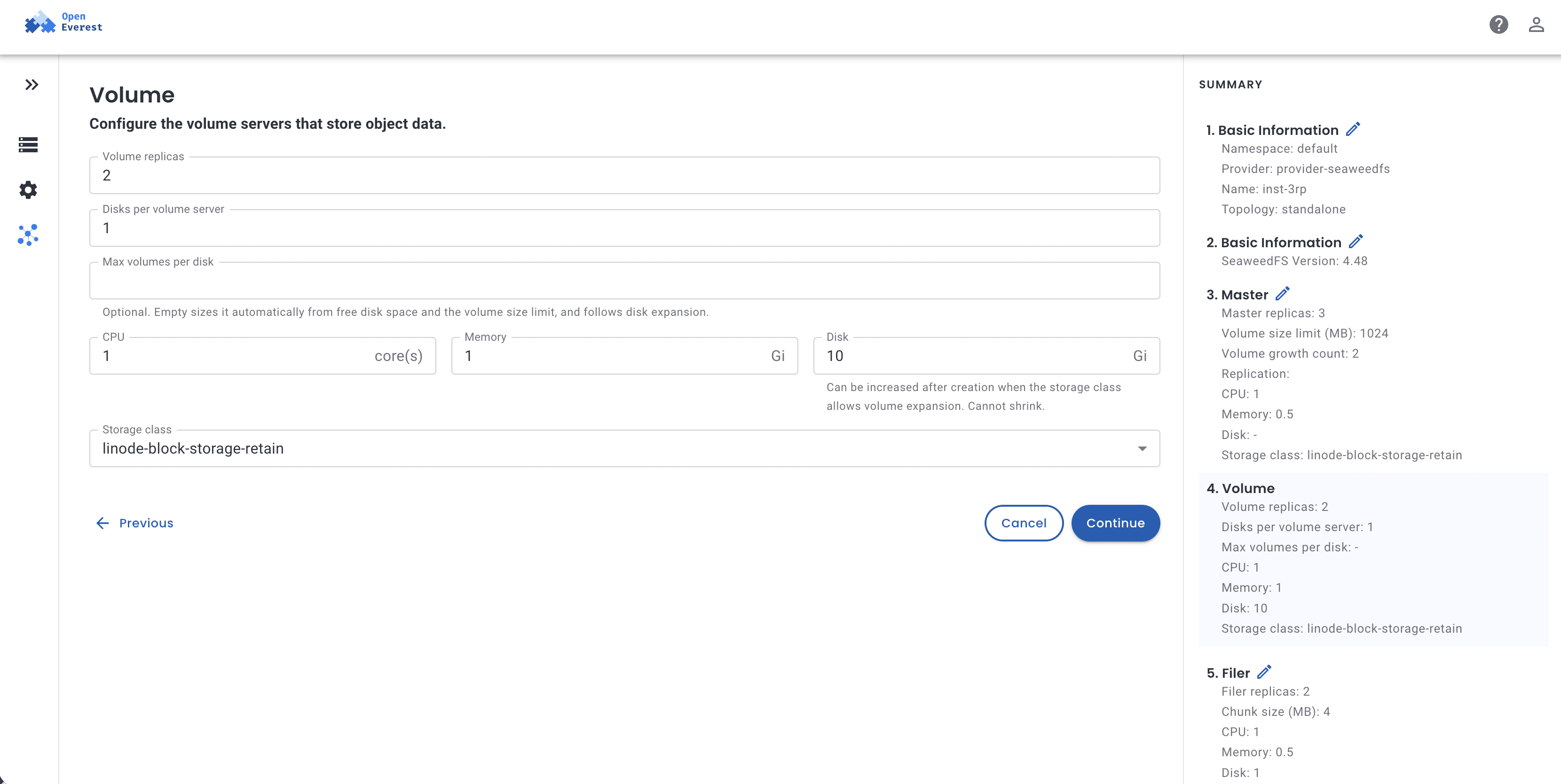The image size is (1561, 784).
Task: Click 'Max volumes per disk: -' summary line
Action: tap(1290, 547)
